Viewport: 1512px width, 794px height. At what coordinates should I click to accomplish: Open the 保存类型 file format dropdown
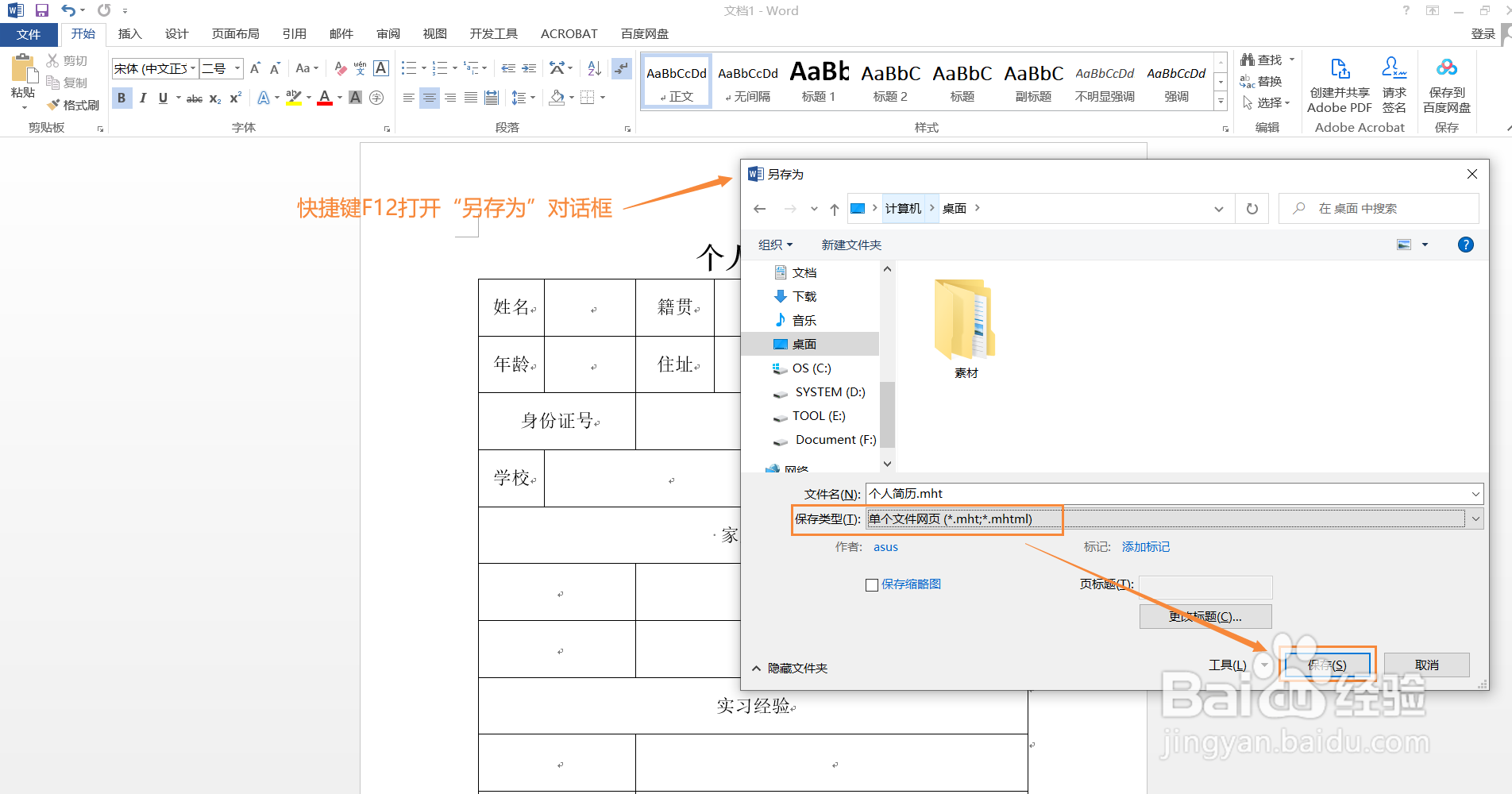tap(1475, 518)
